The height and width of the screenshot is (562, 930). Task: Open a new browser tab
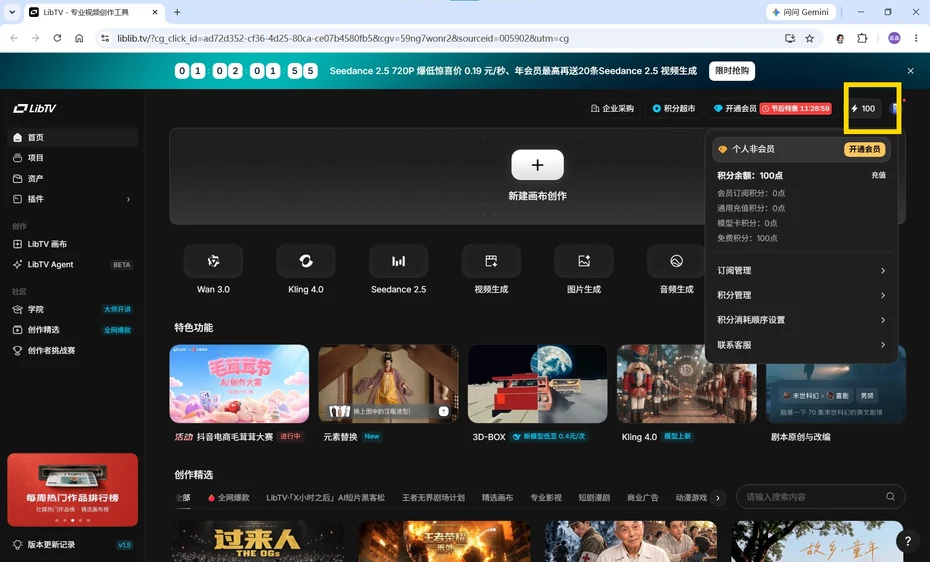(177, 12)
